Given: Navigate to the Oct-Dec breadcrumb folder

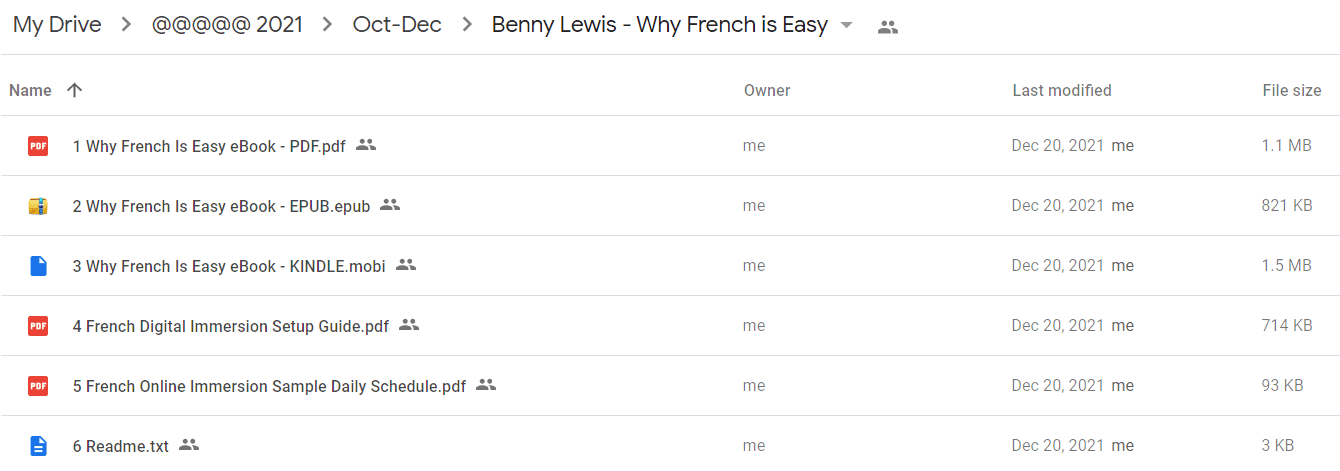Looking at the screenshot, I should tap(397, 25).
